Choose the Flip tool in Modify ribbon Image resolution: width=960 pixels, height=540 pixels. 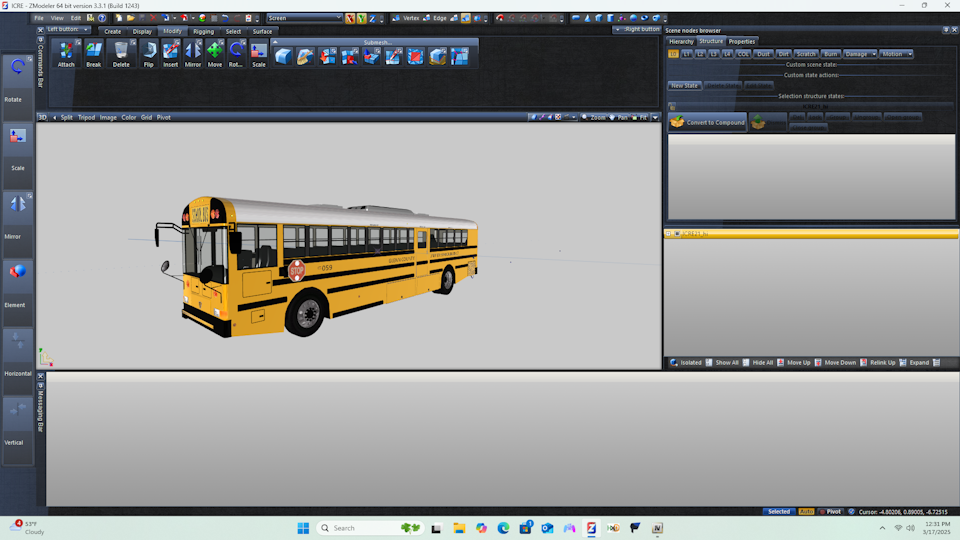coord(148,53)
